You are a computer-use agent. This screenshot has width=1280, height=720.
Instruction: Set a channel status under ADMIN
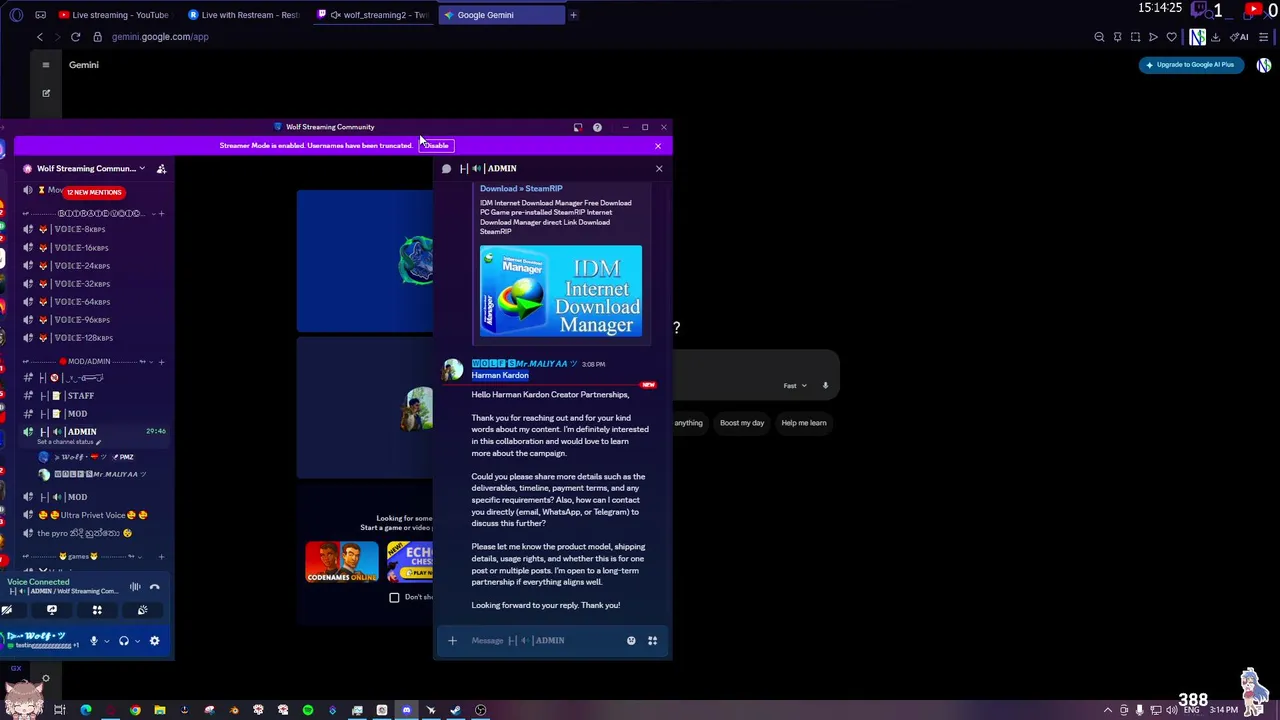[x=68, y=442]
